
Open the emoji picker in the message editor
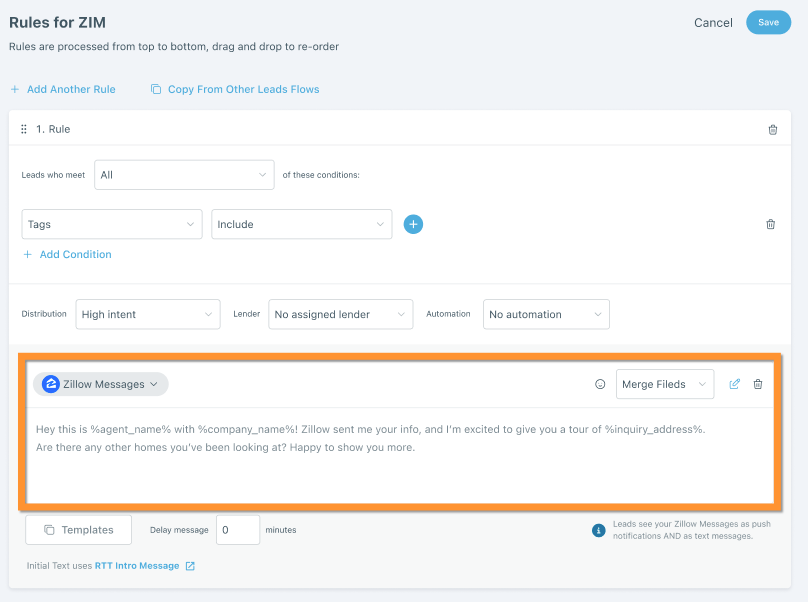pyautogui.click(x=600, y=384)
